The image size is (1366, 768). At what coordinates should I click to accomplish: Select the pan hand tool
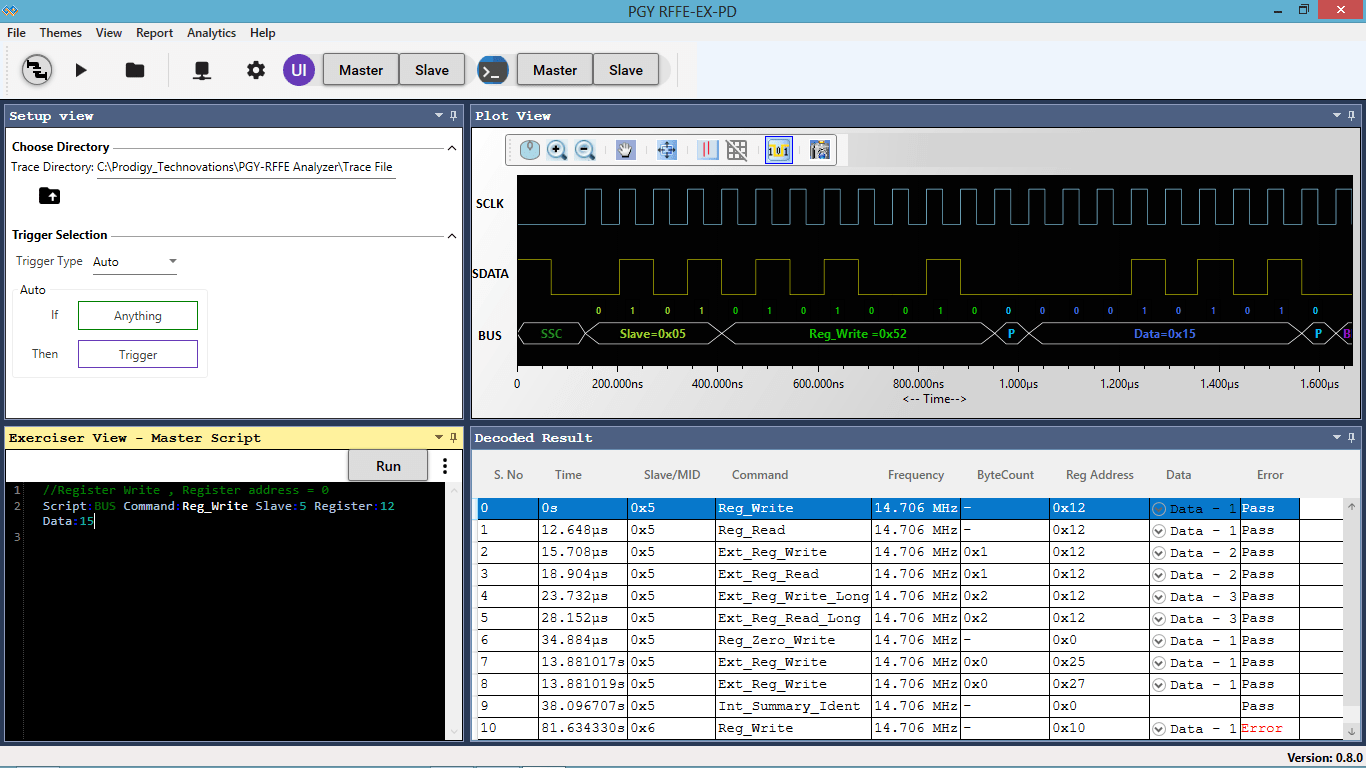tap(626, 150)
